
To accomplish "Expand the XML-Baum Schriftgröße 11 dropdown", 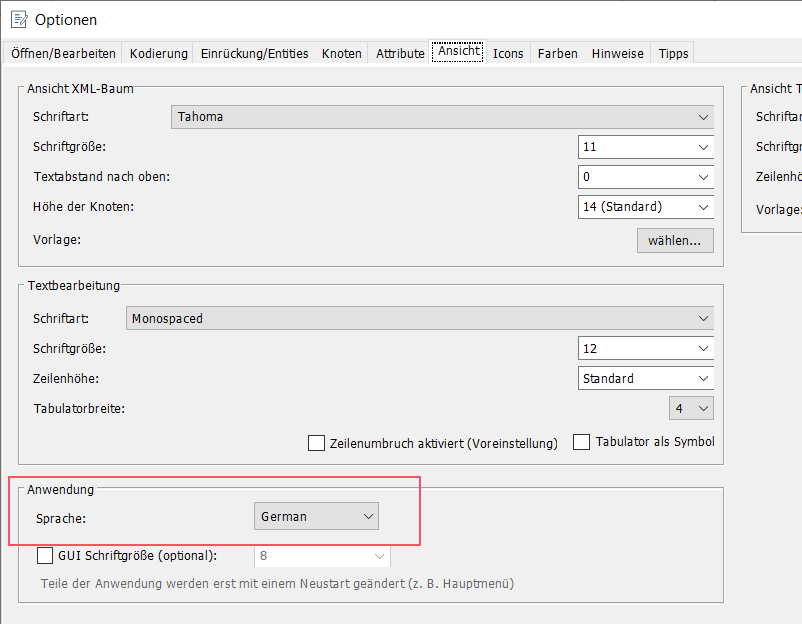I will pos(646,147).
